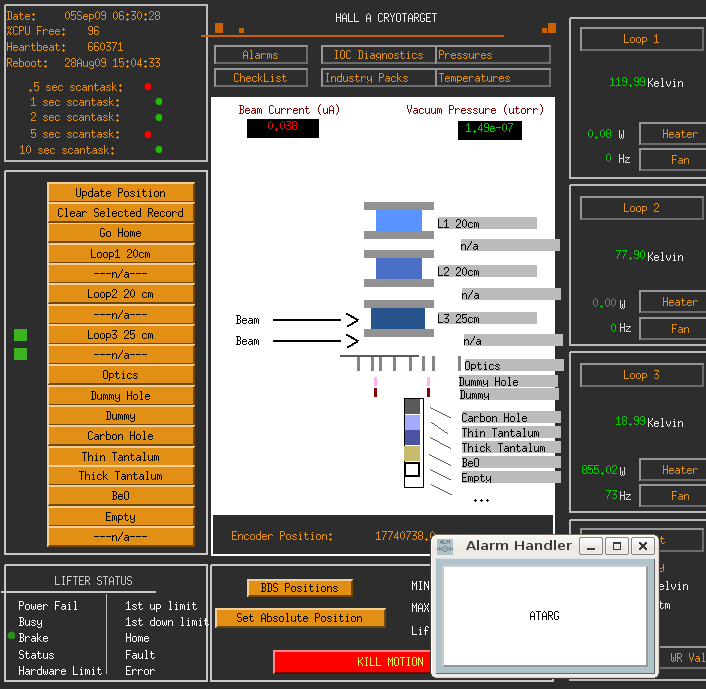Click the olive BeO swatch in target ladder
This screenshot has height=689, width=706.
pos(412,453)
